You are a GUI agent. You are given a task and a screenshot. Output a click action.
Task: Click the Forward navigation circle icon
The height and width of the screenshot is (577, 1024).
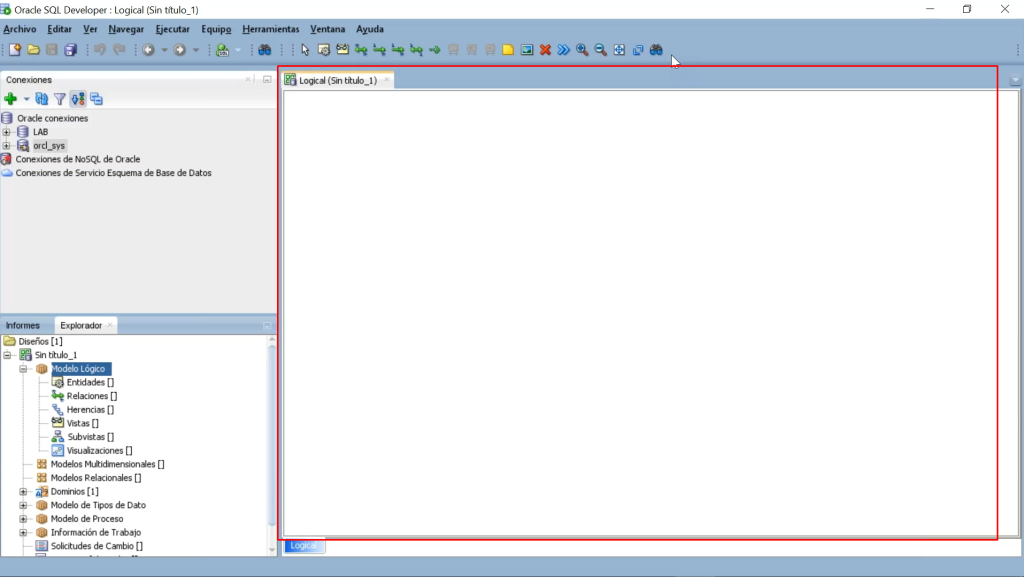tap(180, 50)
